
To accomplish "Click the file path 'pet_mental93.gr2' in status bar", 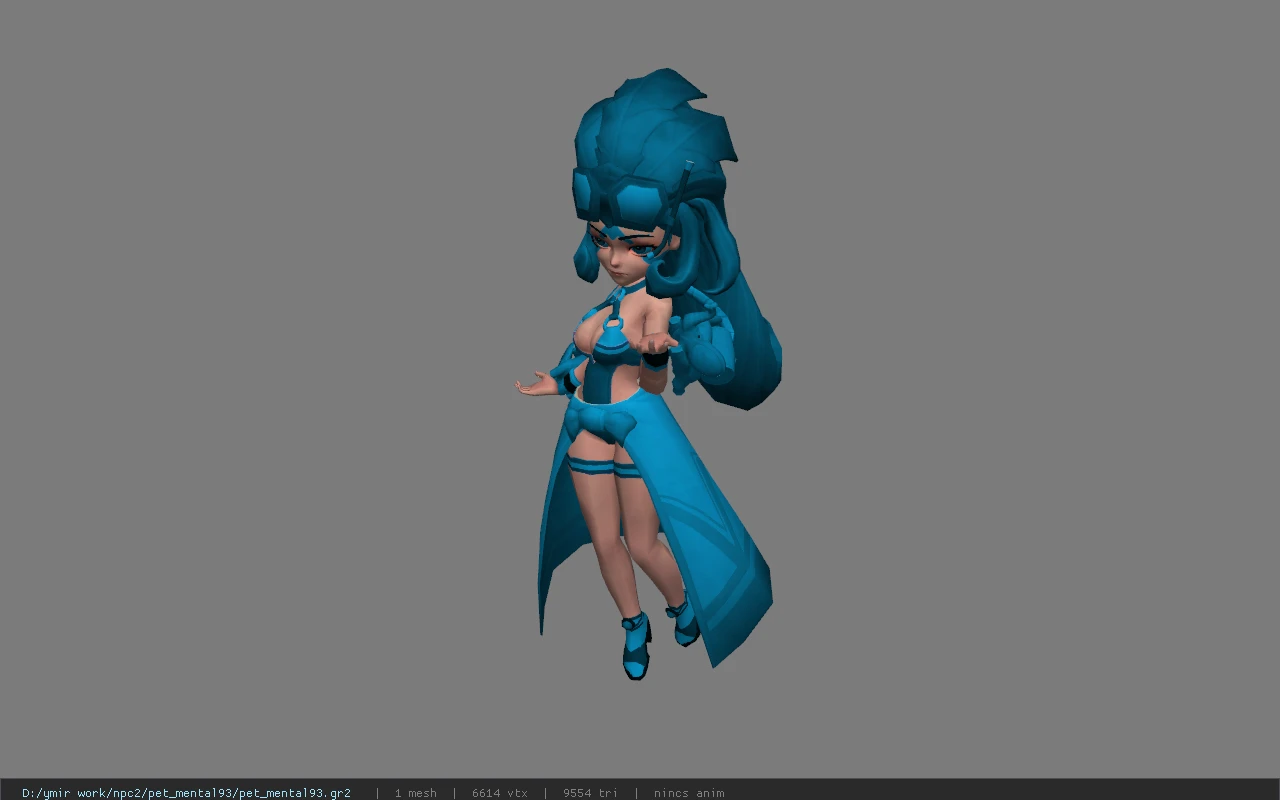I will click(x=186, y=793).
